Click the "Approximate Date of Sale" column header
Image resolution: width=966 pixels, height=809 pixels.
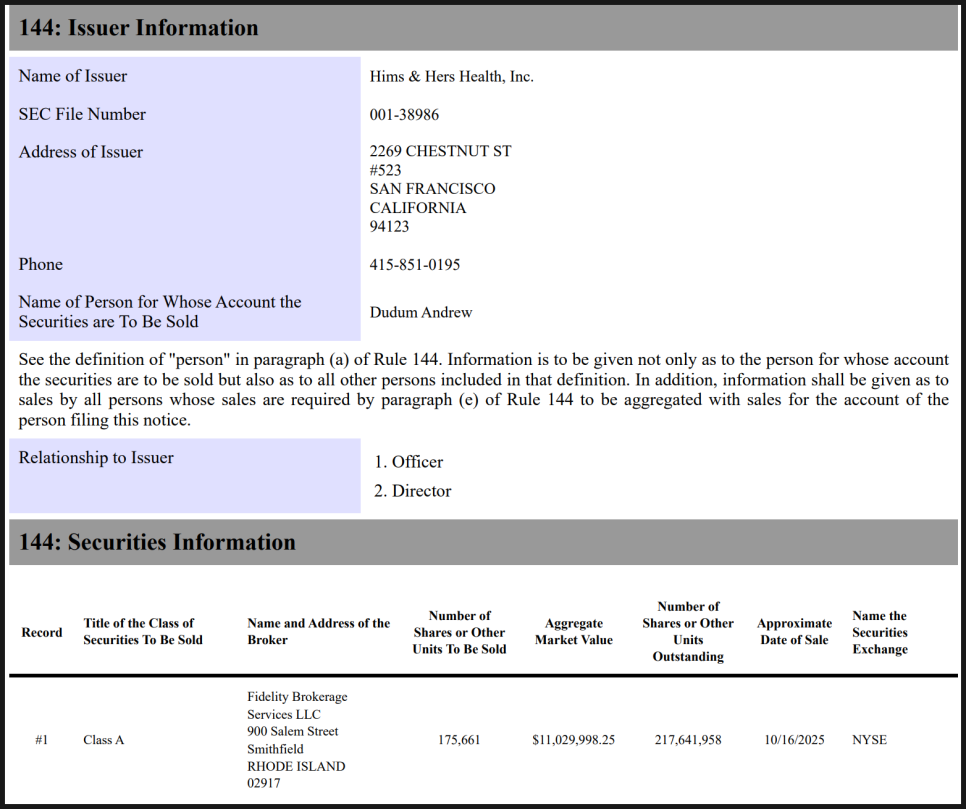pos(794,632)
